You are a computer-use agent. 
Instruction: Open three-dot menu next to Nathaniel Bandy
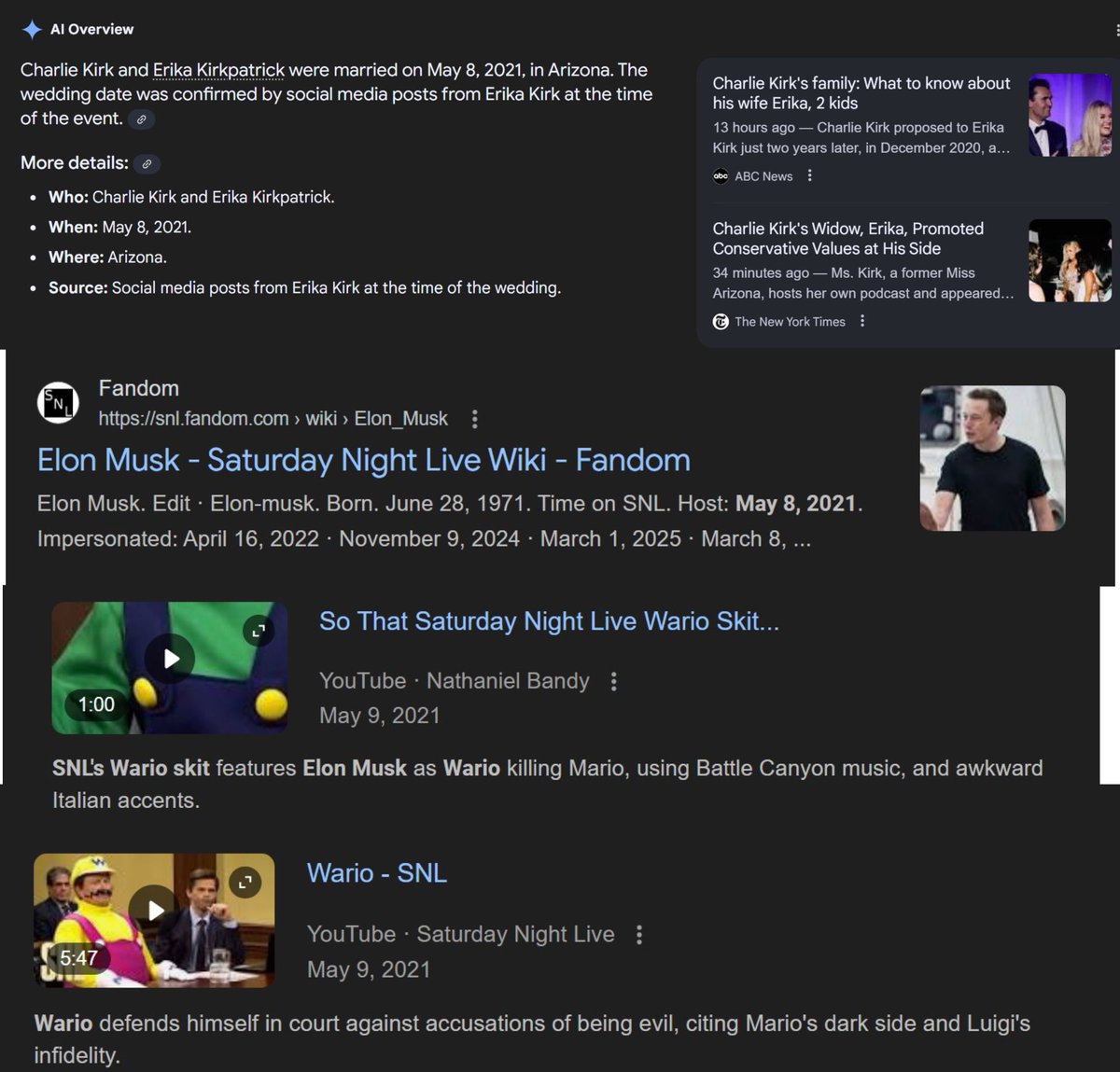(613, 681)
